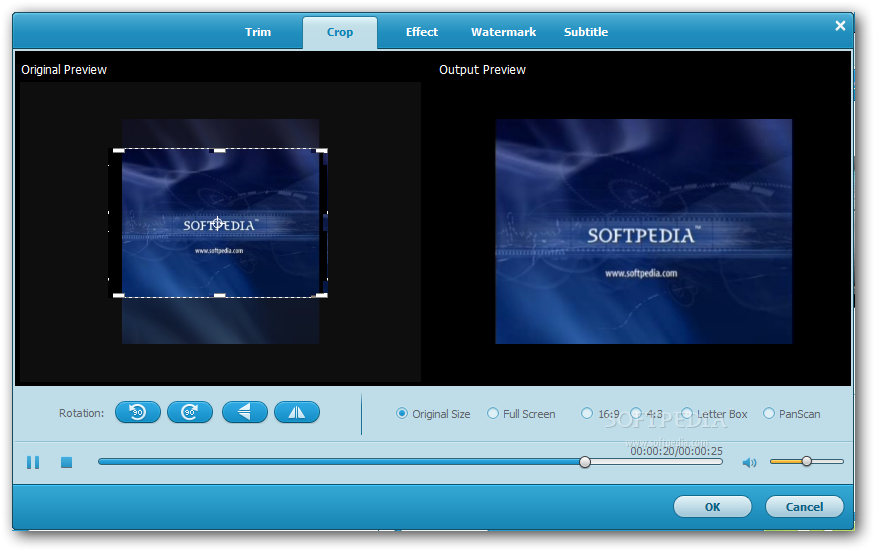Open the Watermark tab
The image size is (875, 551).
503,32
